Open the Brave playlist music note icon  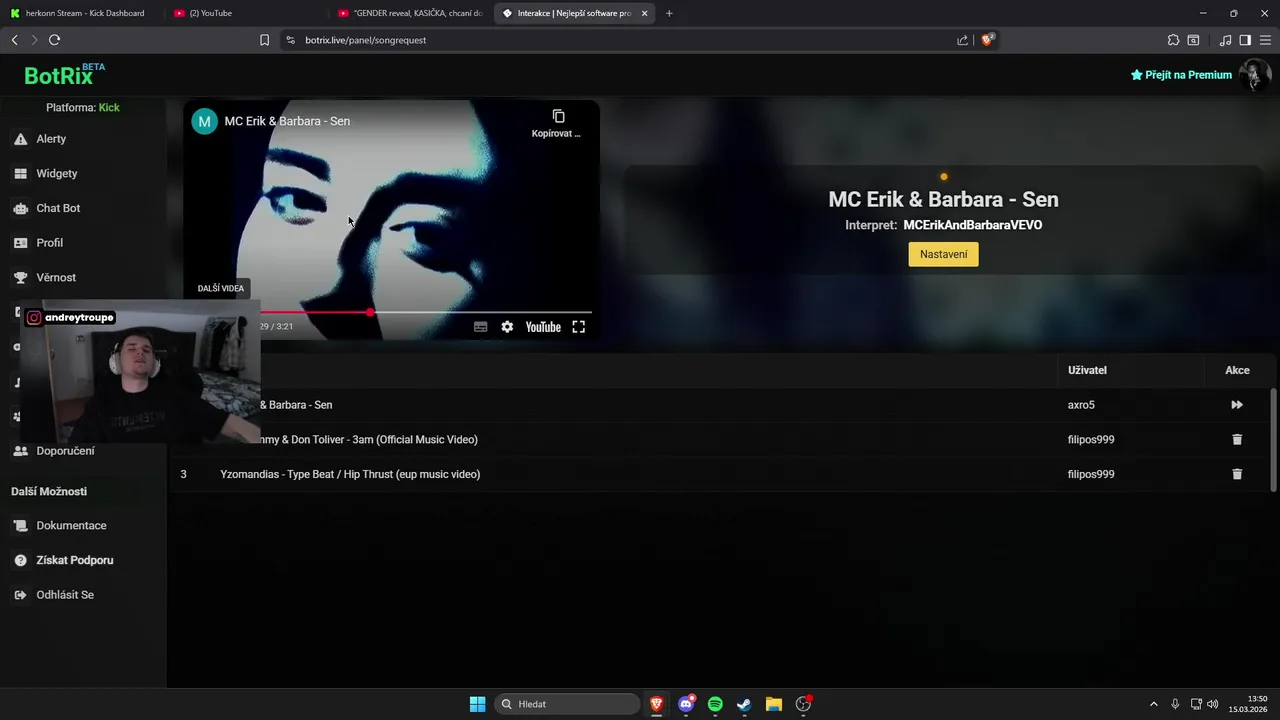[x=1225, y=40]
